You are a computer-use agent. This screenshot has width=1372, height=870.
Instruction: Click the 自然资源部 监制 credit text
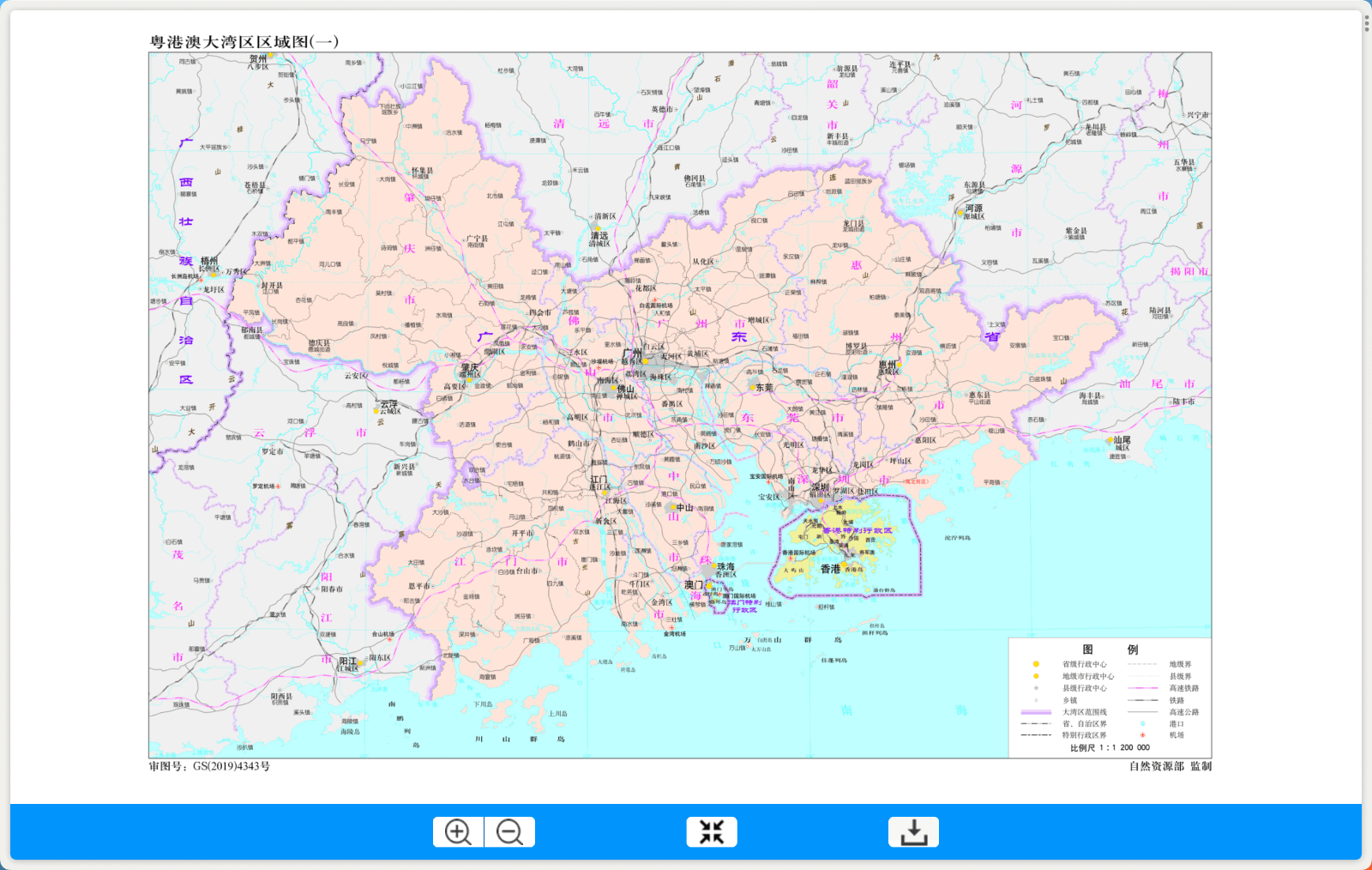tap(1170, 766)
